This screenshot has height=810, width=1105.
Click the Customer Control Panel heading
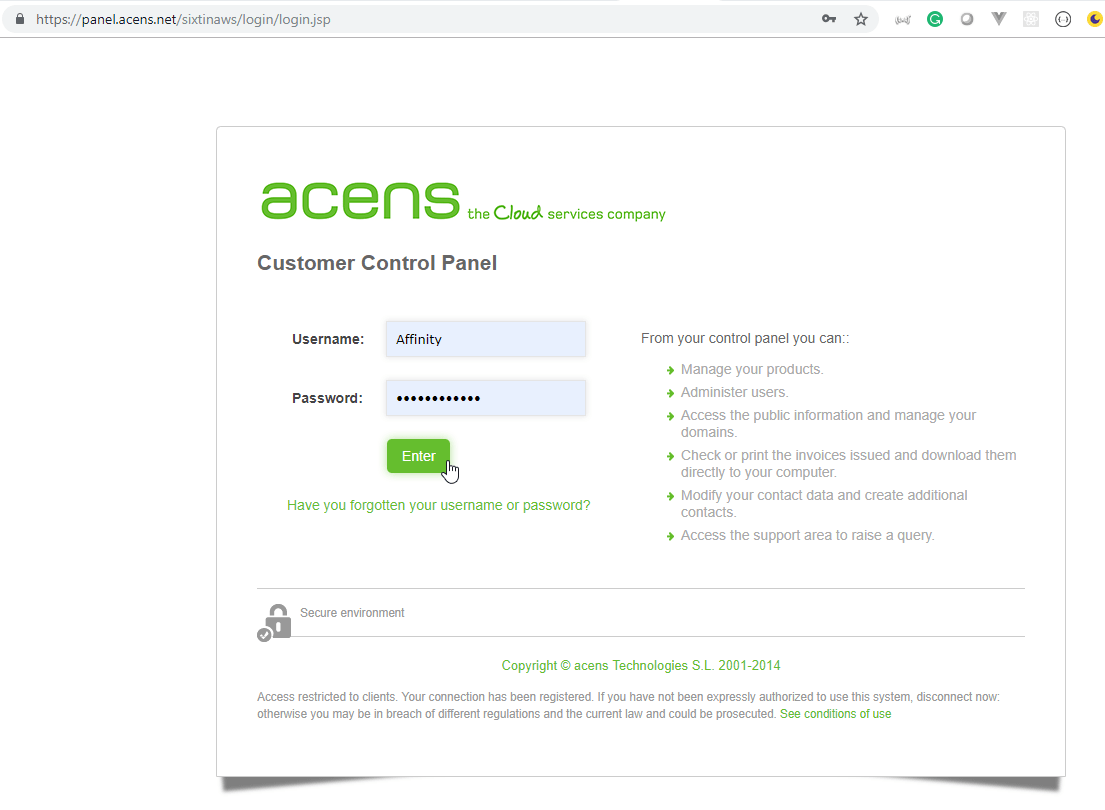[x=377, y=263]
